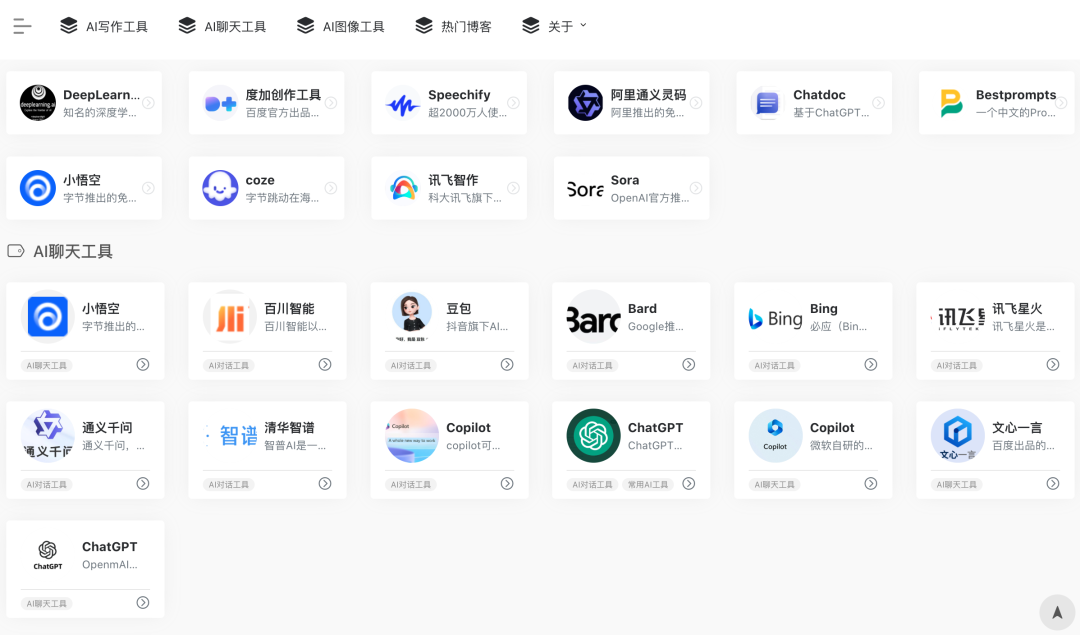Click the 百川智能 orange logo
Screen dimensions: 1080x635
pos(229,318)
